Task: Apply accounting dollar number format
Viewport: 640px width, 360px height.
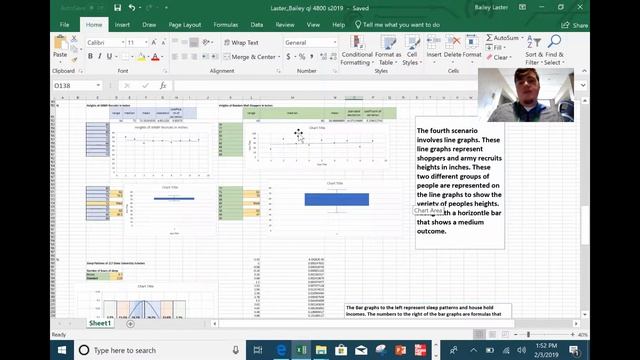Action: tap(288, 57)
